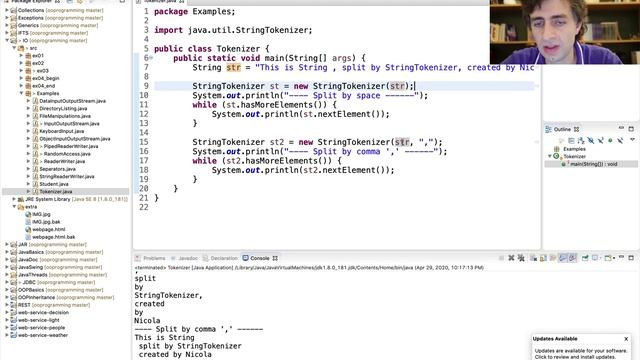Expand JRE System Library node
640x360 pixels.
(x=14, y=199)
